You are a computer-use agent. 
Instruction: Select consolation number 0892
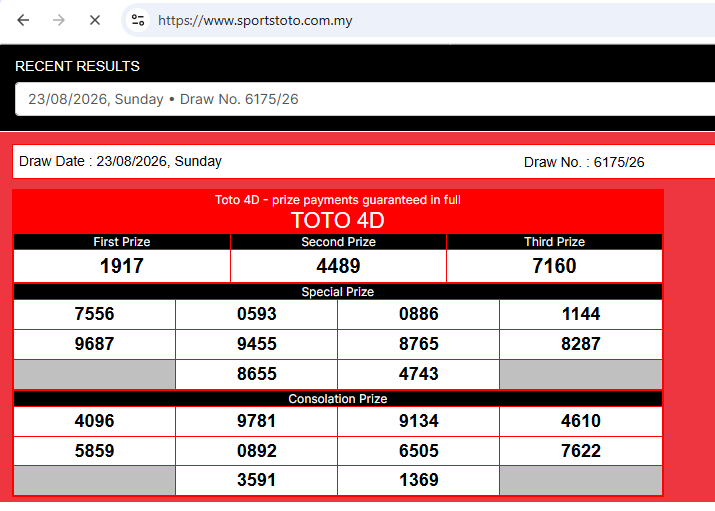tap(257, 451)
